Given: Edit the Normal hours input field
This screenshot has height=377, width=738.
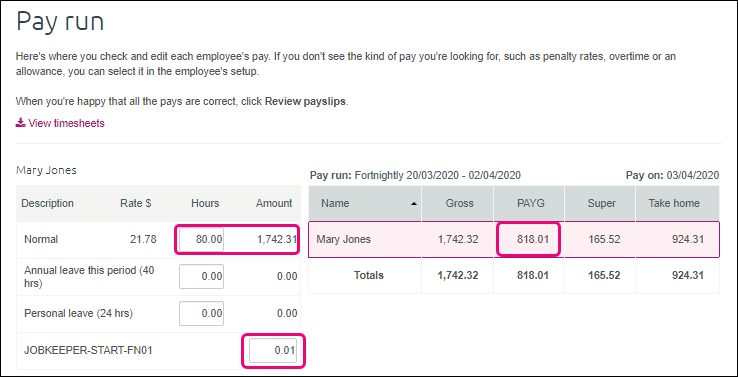Looking at the screenshot, I should tap(201, 240).
